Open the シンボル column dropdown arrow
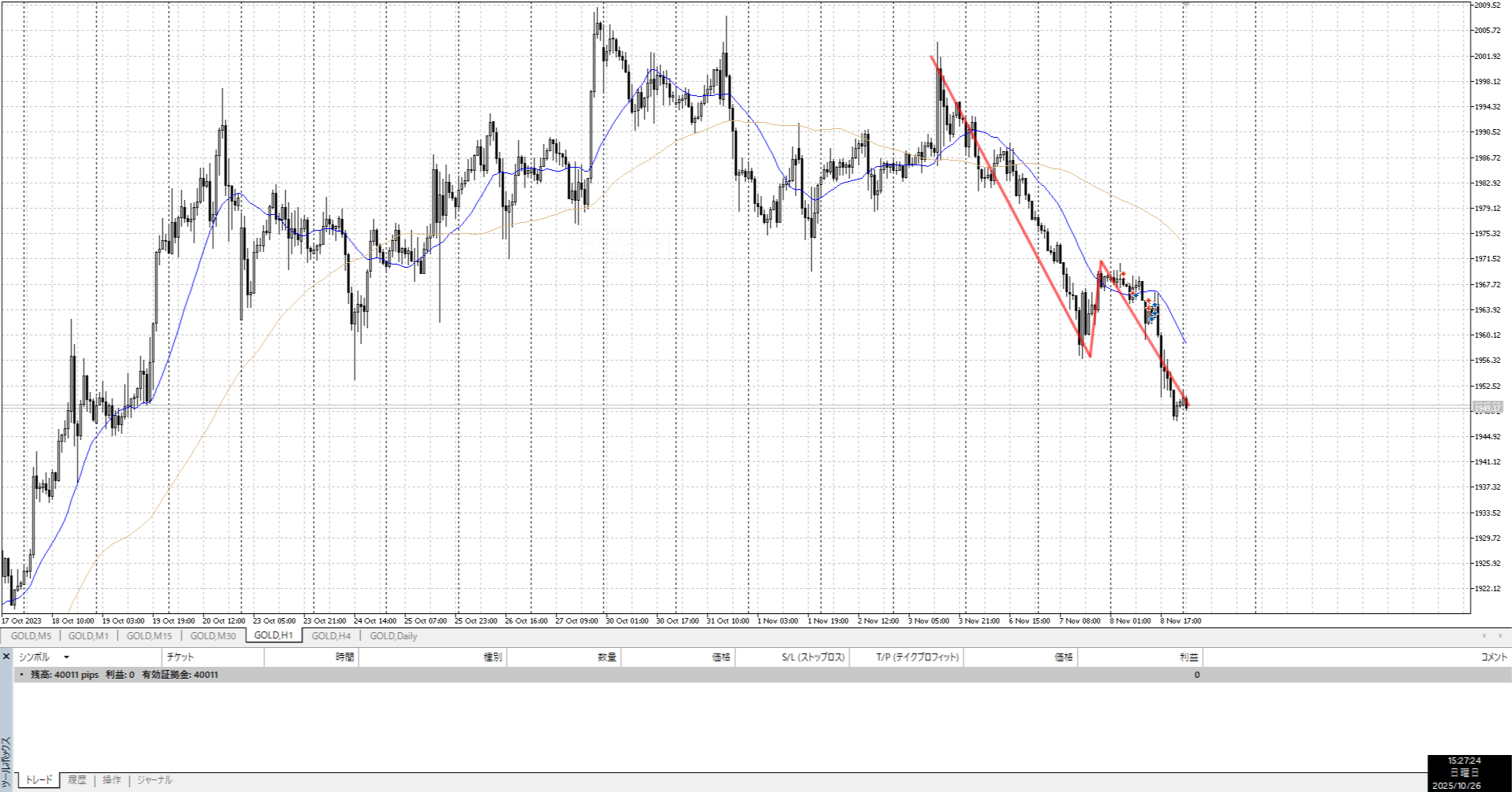This screenshot has width=1512, height=792. (66, 657)
